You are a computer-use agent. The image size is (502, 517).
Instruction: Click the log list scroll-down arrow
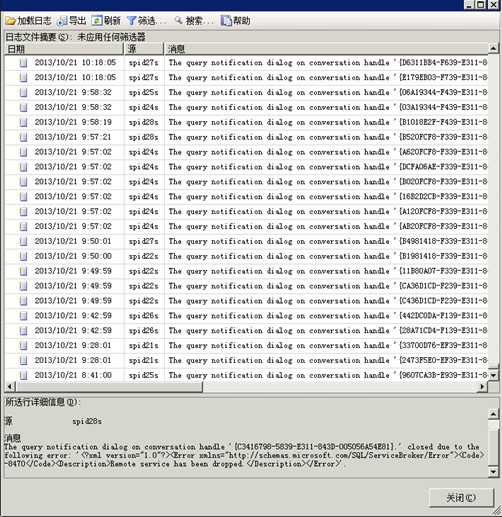point(493,375)
